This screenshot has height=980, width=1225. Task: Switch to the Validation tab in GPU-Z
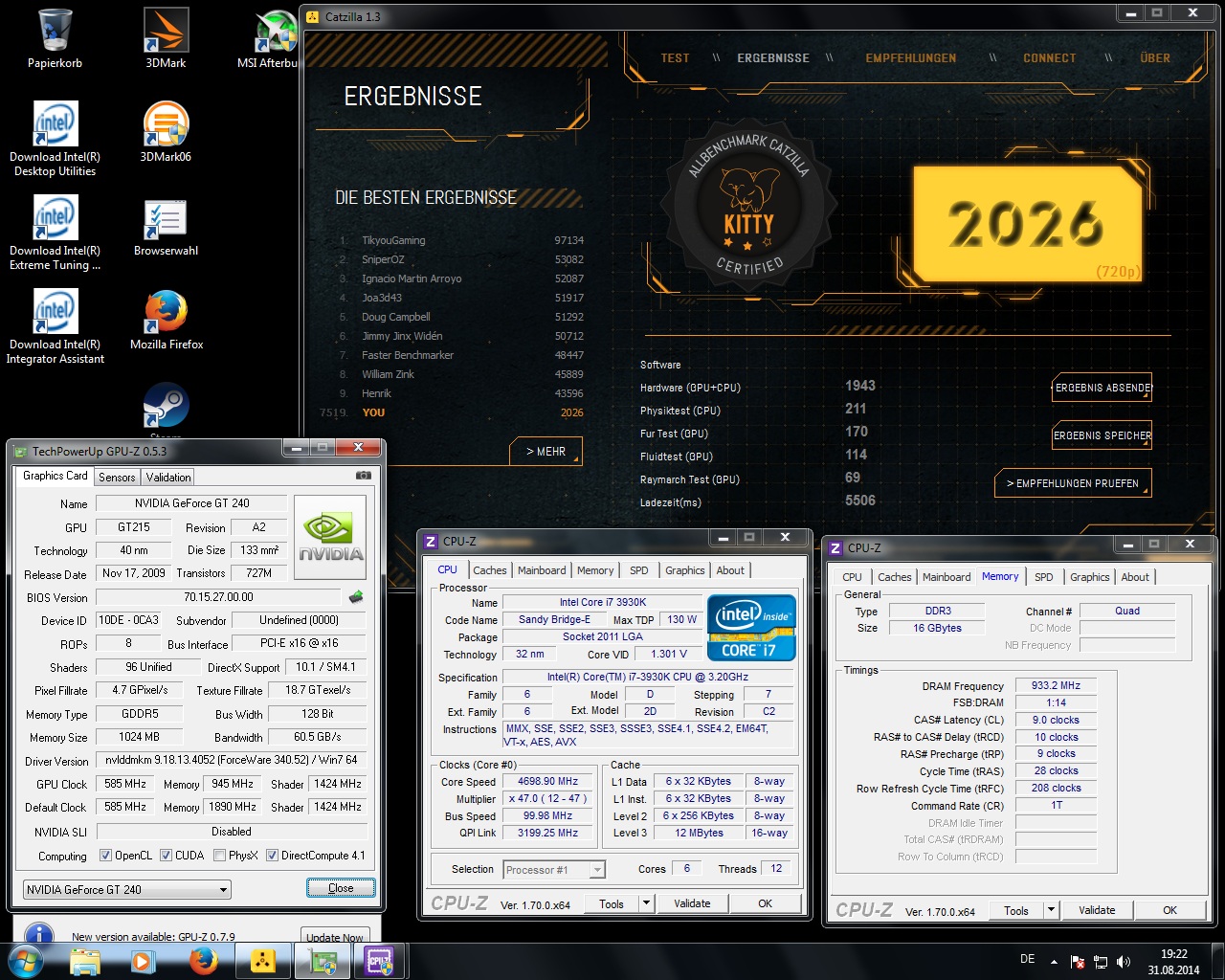168,477
